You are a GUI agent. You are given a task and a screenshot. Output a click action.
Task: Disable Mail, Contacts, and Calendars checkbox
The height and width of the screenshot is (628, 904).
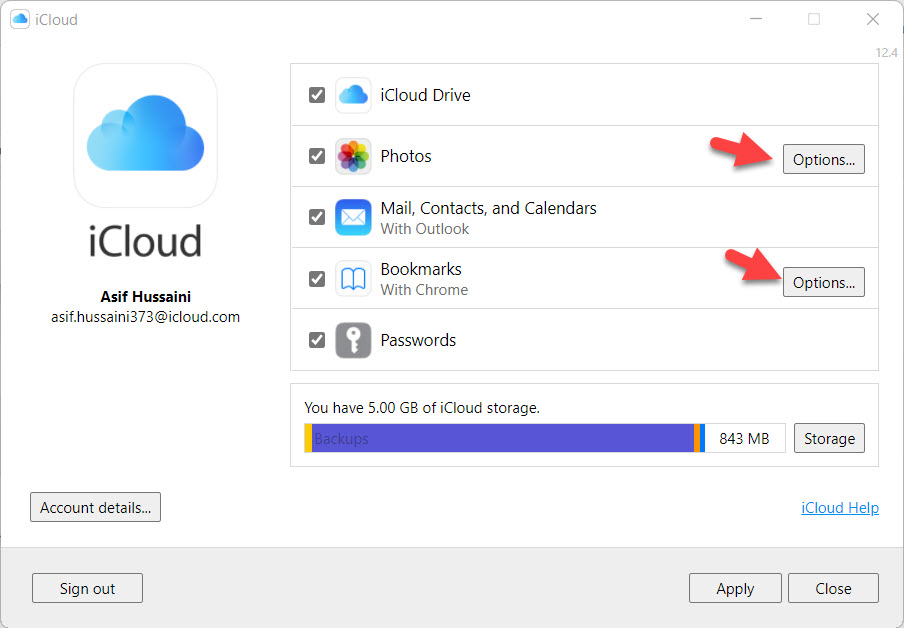point(317,218)
